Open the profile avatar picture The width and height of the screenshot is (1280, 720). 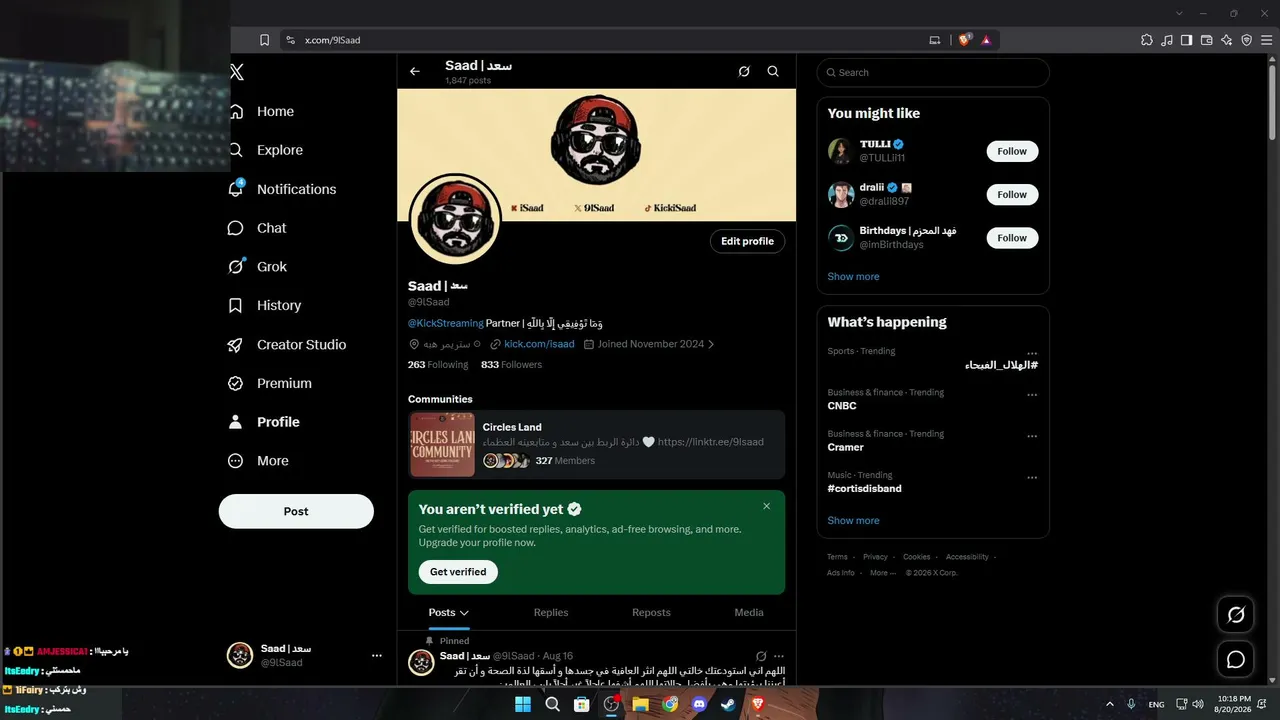pyautogui.click(x=455, y=220)
